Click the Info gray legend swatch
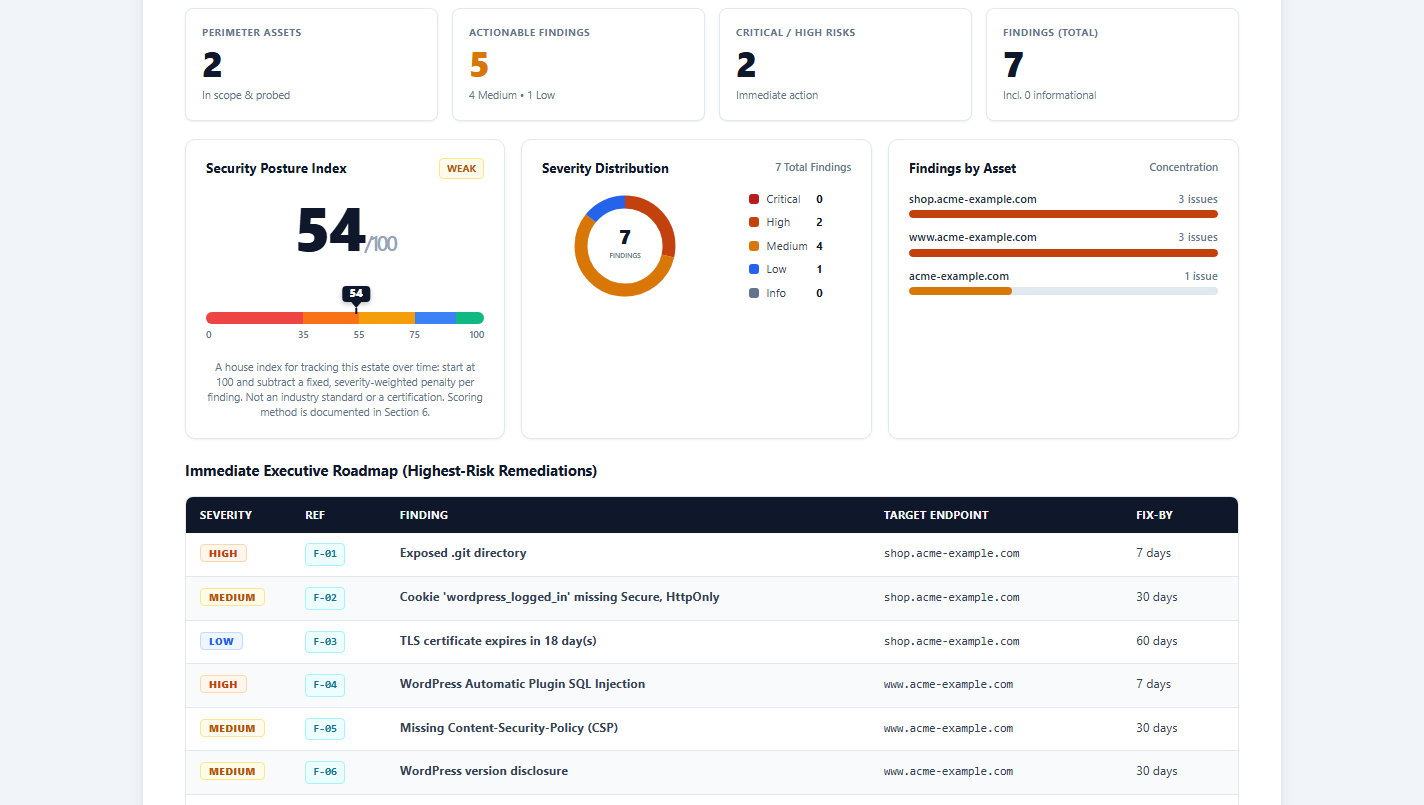The height and width of the screenshot is (805, 1424). click(754, 293)
